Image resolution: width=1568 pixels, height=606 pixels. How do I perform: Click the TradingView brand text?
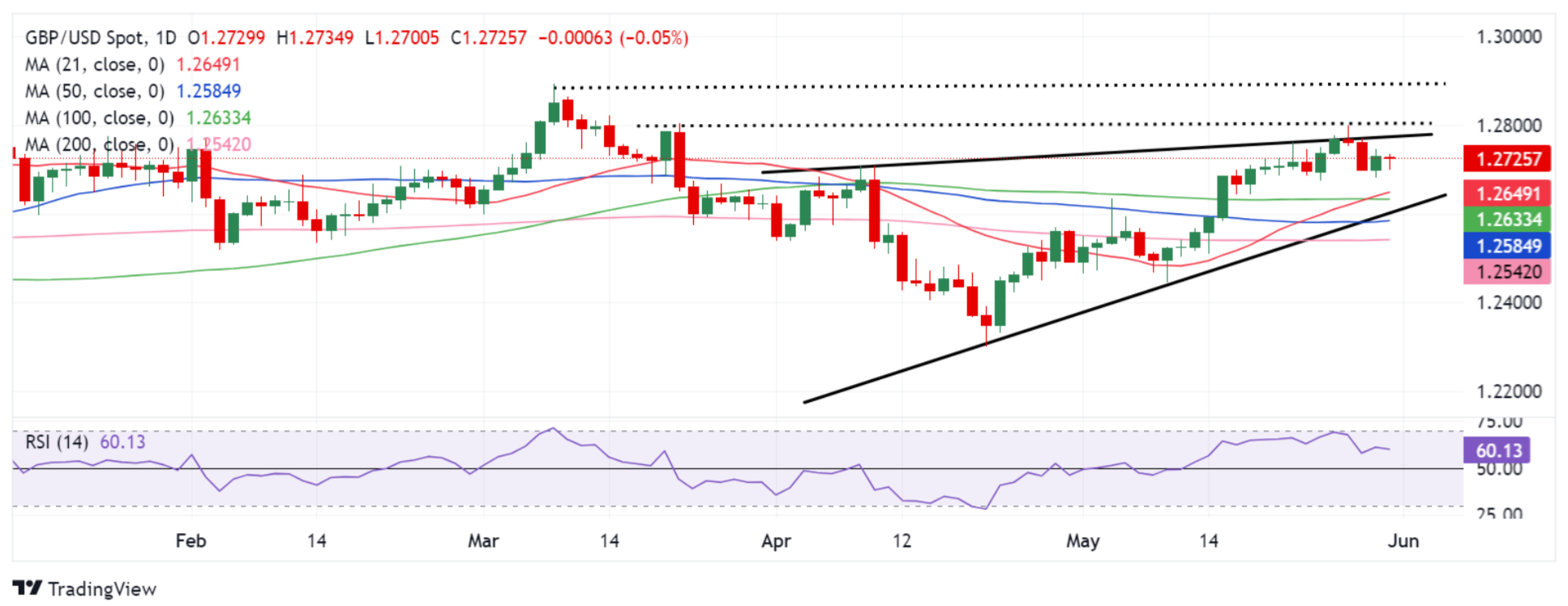[101, 589]
